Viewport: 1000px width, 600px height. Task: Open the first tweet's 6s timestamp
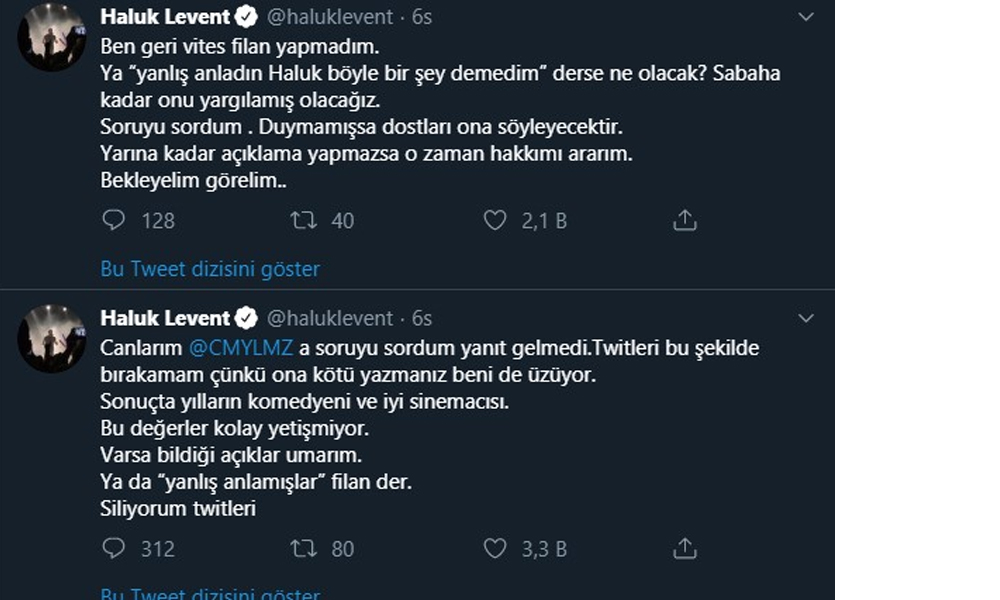pos(421,17)
